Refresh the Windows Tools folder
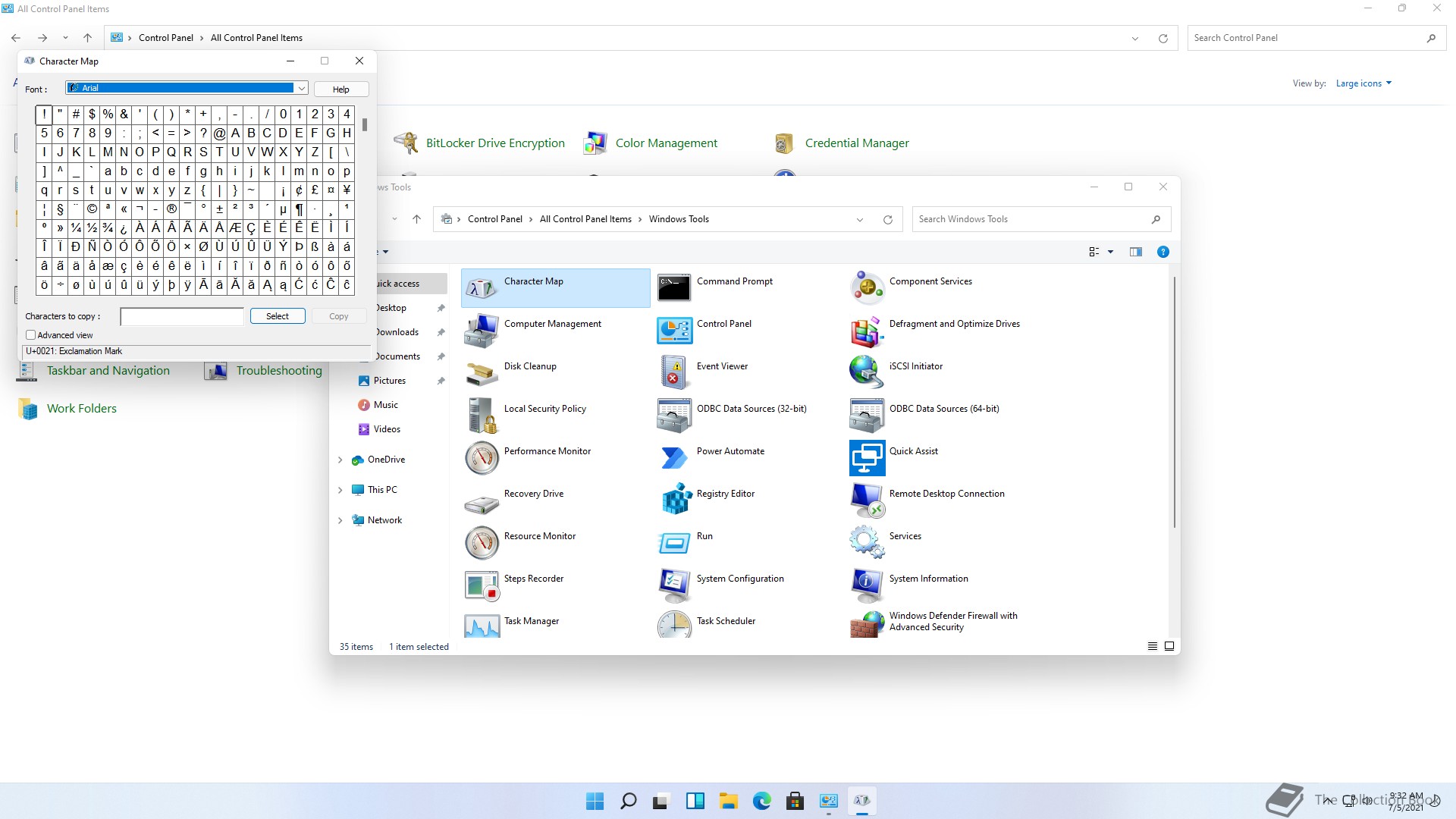 pyautogui.click(x=888, y=220)
